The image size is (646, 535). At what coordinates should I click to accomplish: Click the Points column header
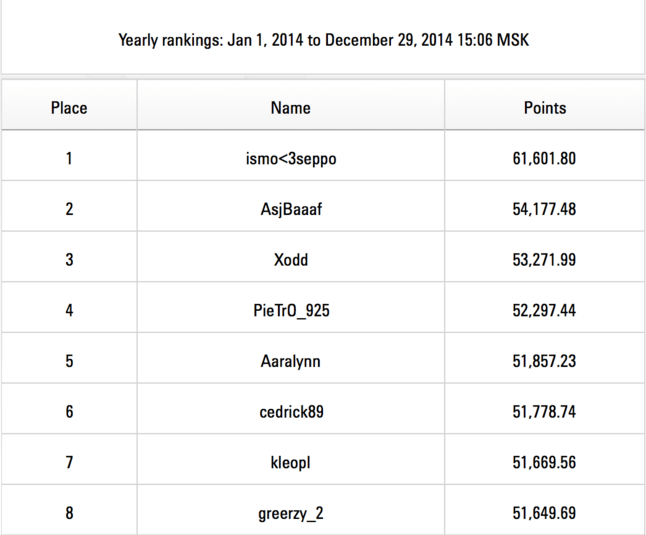click(x=544, y=108)
